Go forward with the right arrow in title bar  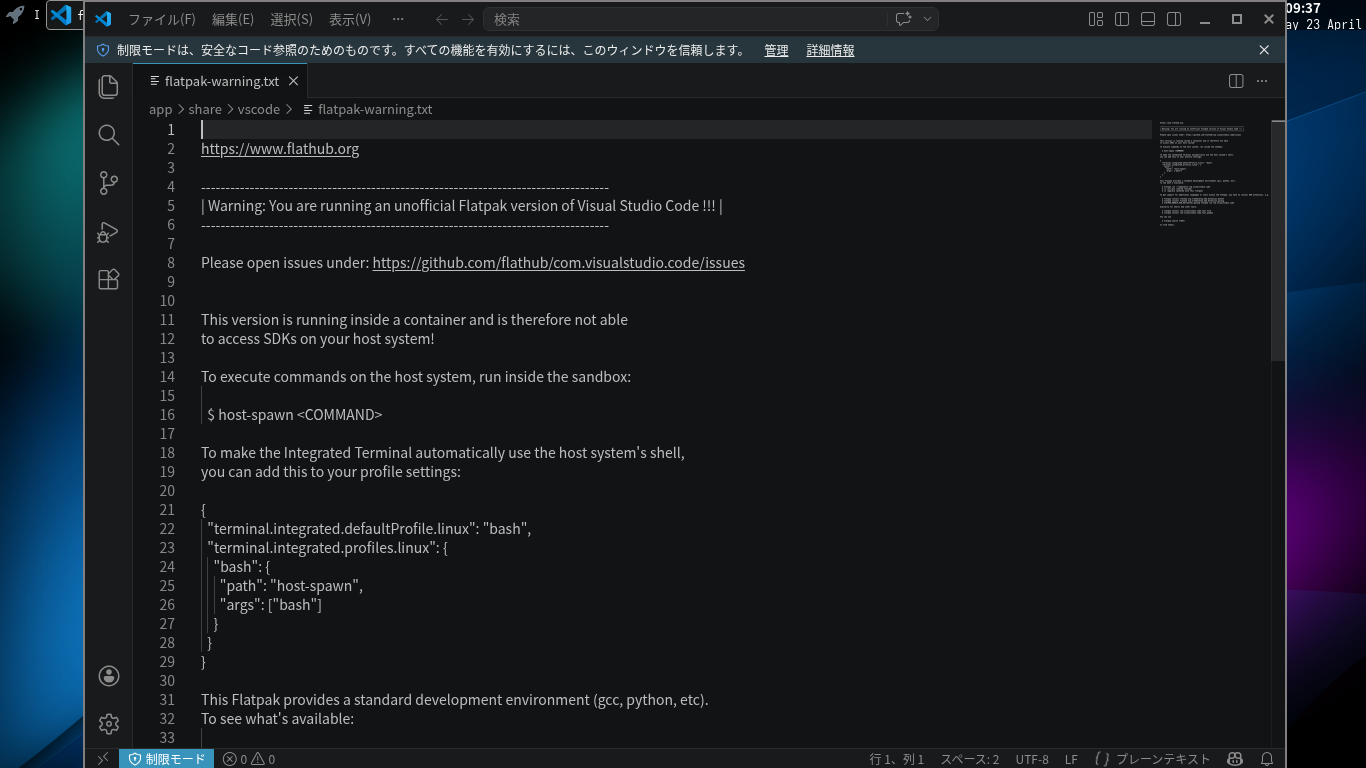468,19
